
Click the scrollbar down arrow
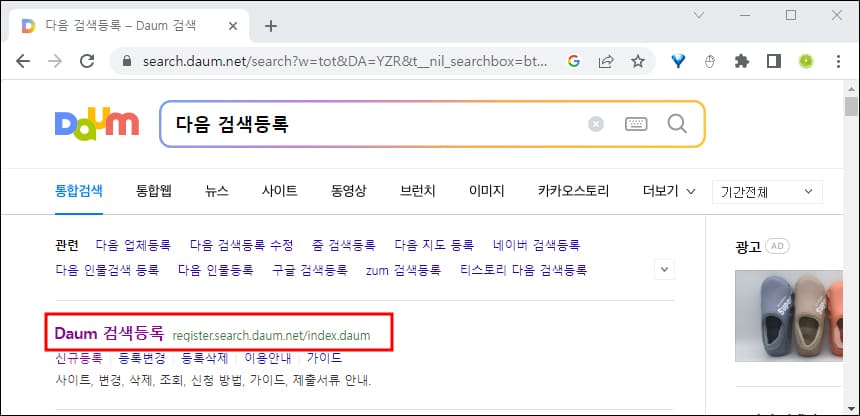[851, 408]
